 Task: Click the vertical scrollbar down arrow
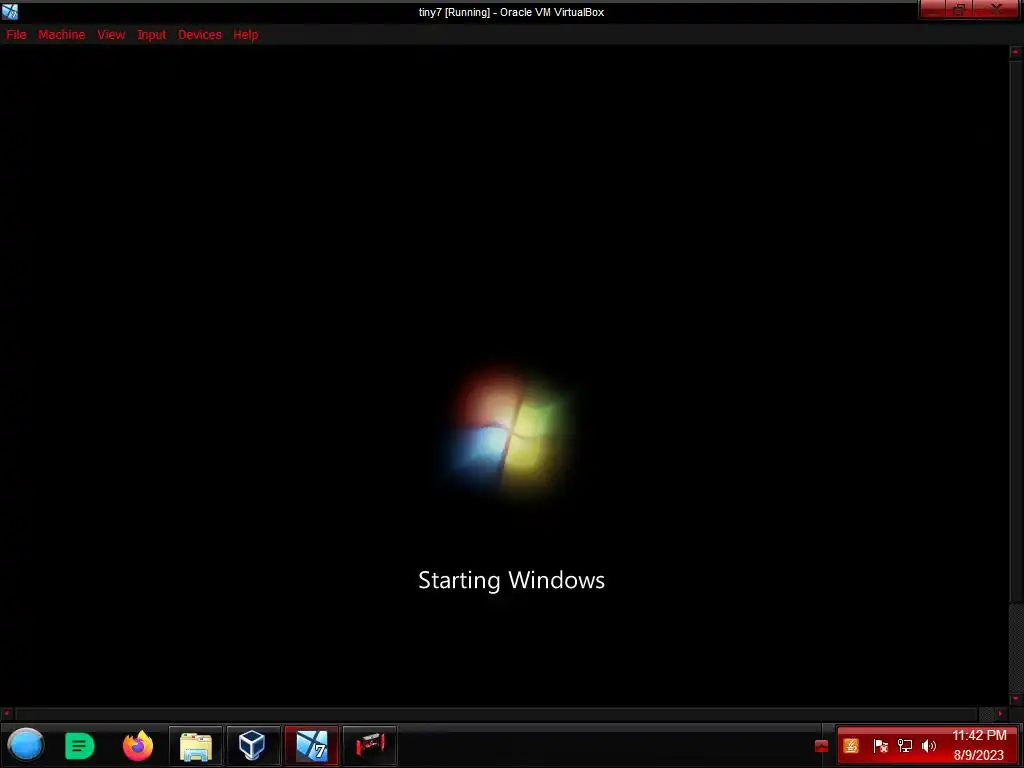pos(1016,699)
